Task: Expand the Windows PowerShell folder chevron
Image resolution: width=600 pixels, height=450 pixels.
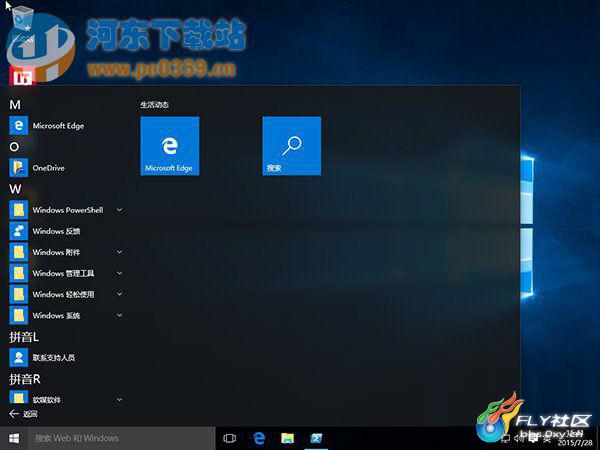Action: (x=119, y=210)
